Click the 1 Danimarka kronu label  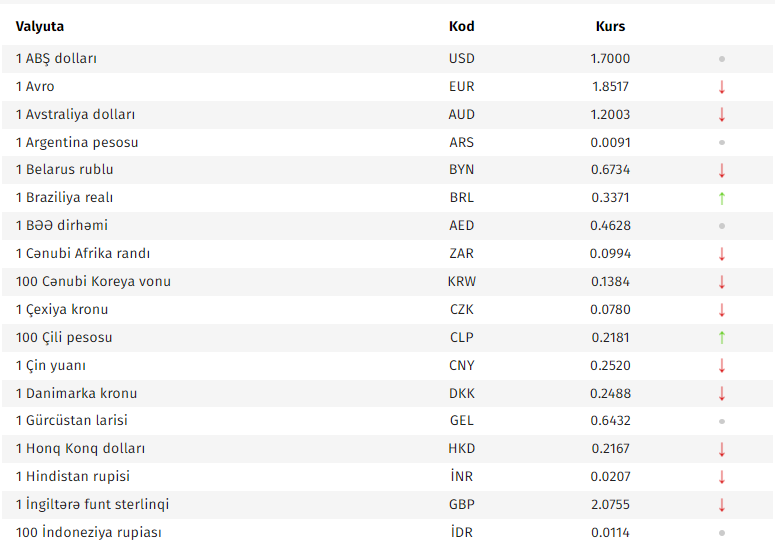pos(76,394)
